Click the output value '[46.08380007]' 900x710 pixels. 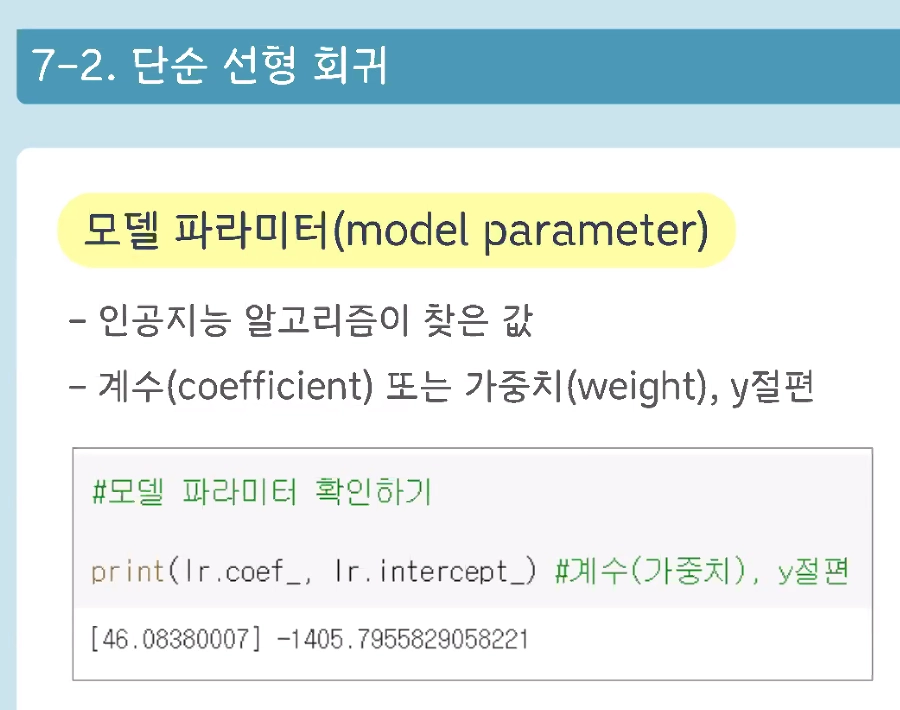(x=175, y=638)
